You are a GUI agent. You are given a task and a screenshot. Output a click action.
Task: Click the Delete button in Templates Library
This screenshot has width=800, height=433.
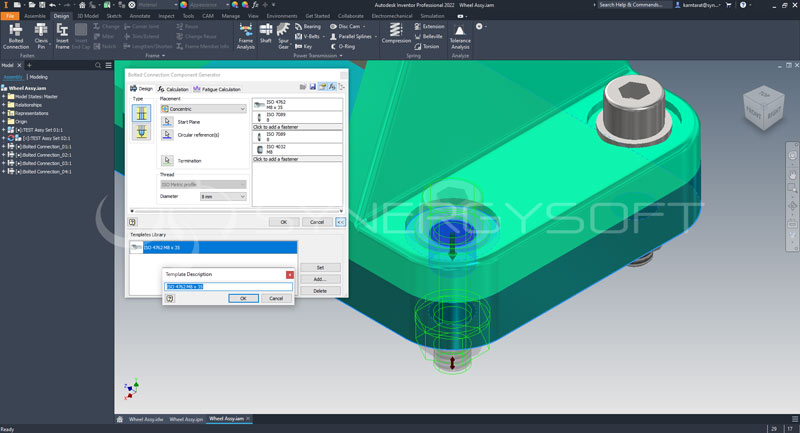(320, 290)
